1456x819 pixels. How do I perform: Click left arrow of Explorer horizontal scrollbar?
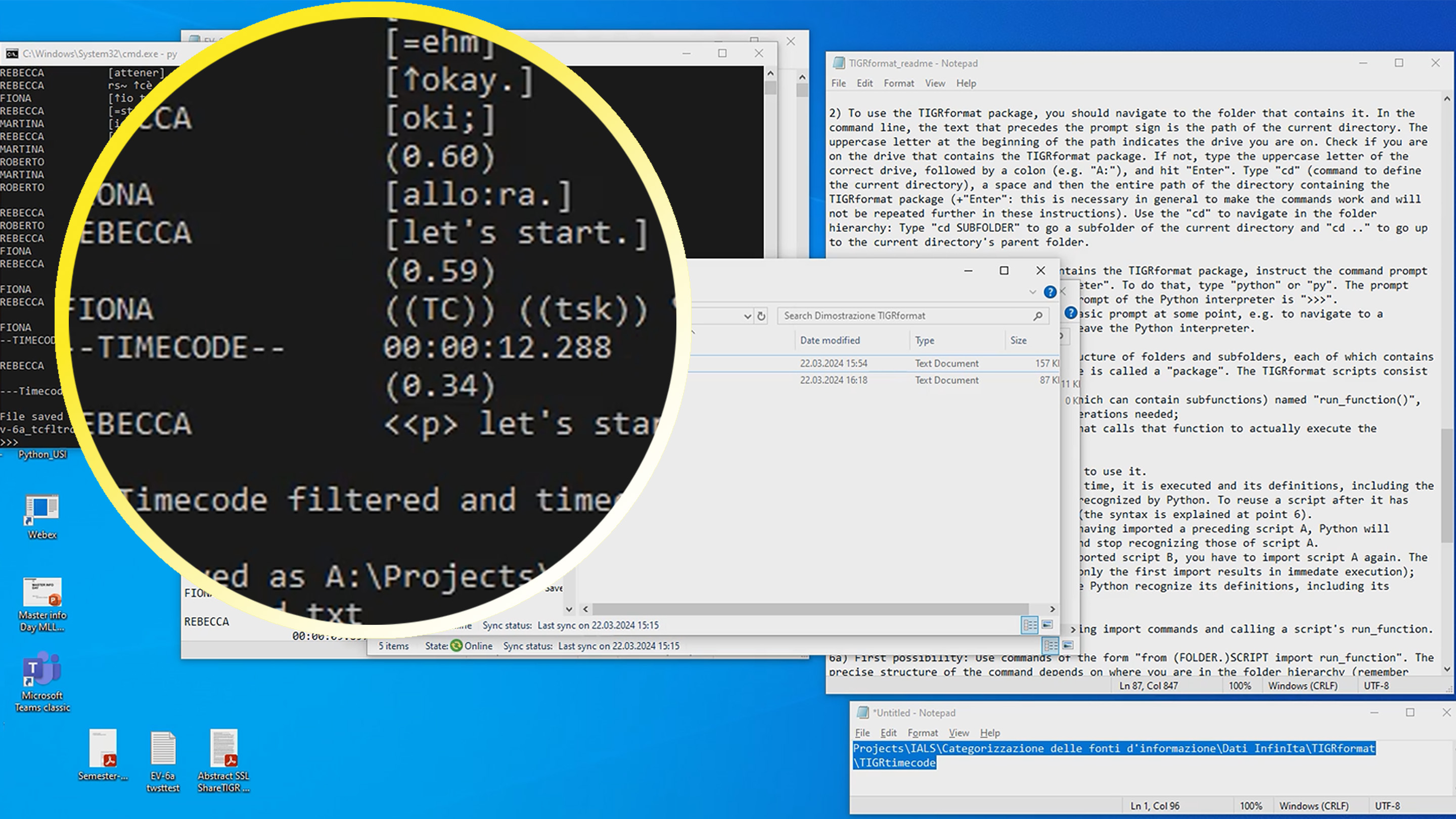pos(585,609)
